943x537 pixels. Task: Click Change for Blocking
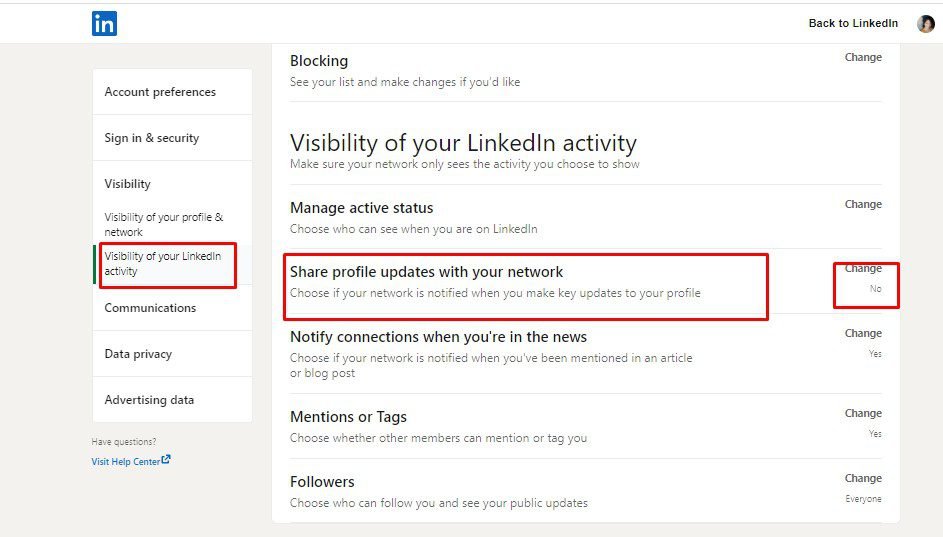point(863,57)
